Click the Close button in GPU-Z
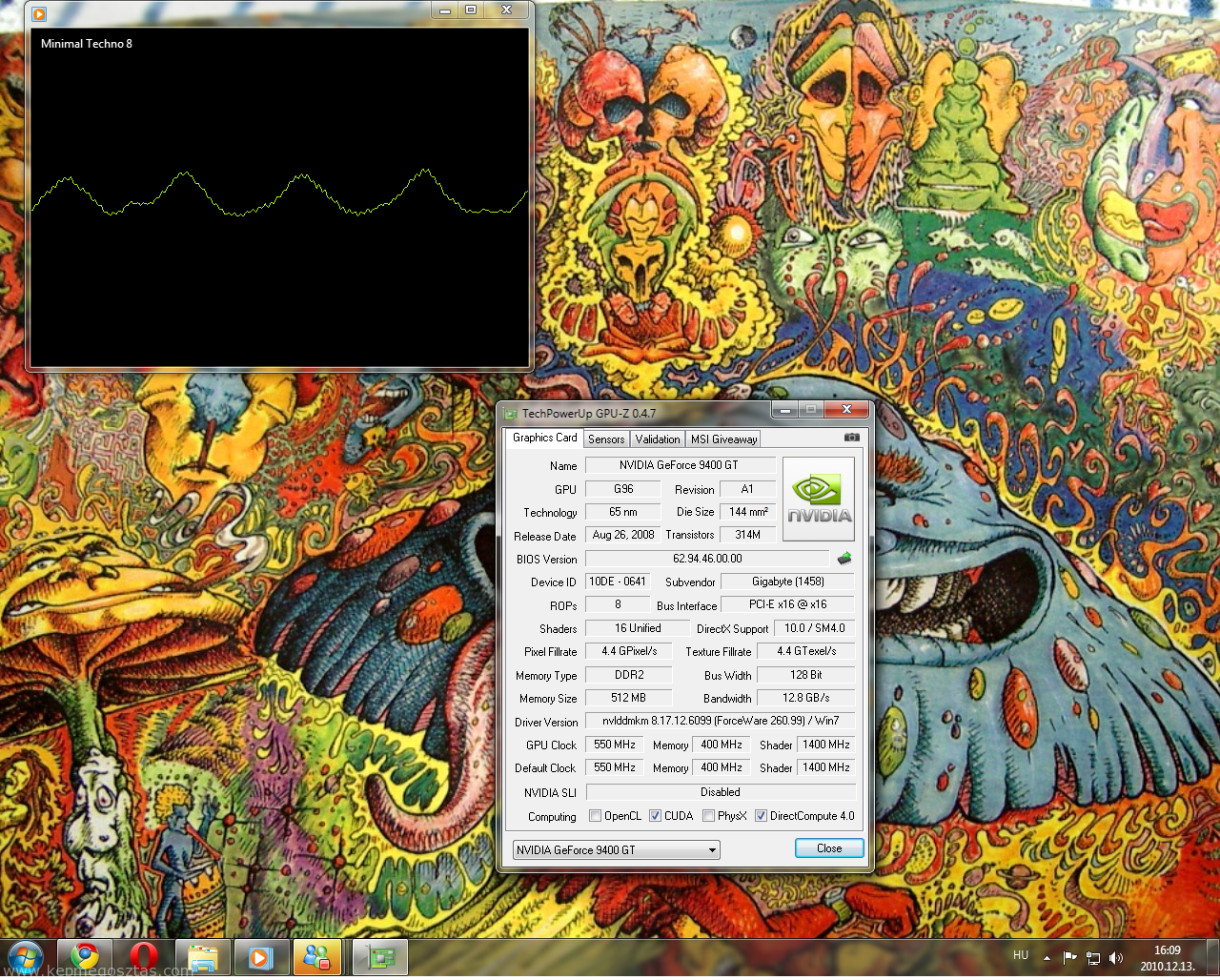The width and height of the screenshot is (1220, 980). point(829,848)
